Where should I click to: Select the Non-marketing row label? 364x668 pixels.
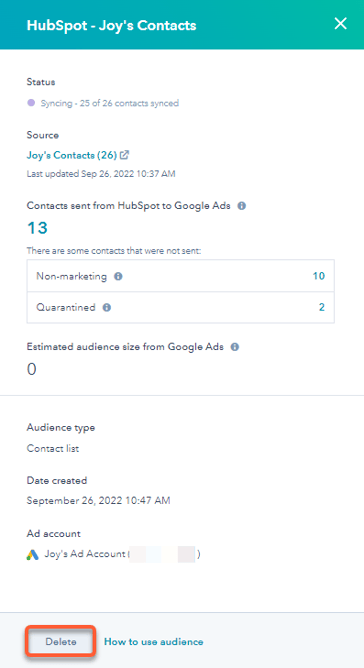coord(71,276)
